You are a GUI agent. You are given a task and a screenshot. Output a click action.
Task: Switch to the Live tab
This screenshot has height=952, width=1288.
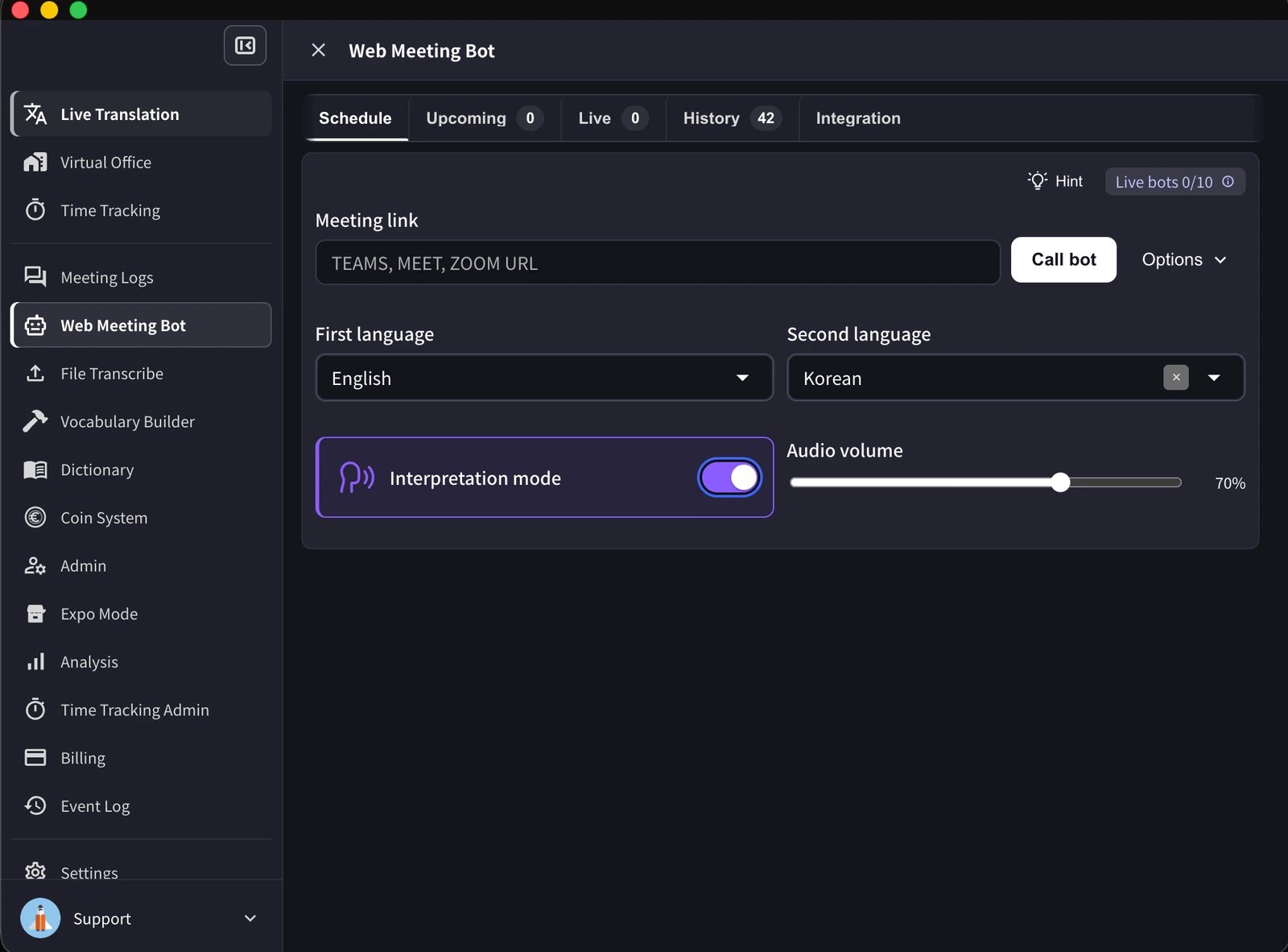point(613,118)
